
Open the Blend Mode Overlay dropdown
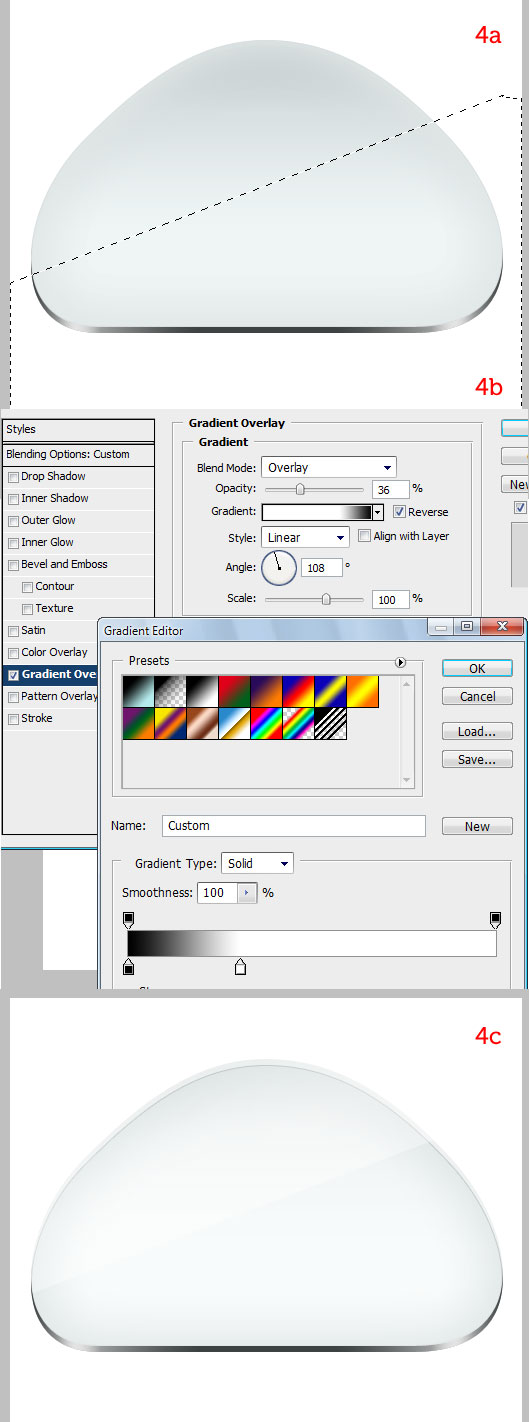pos(329,467)
